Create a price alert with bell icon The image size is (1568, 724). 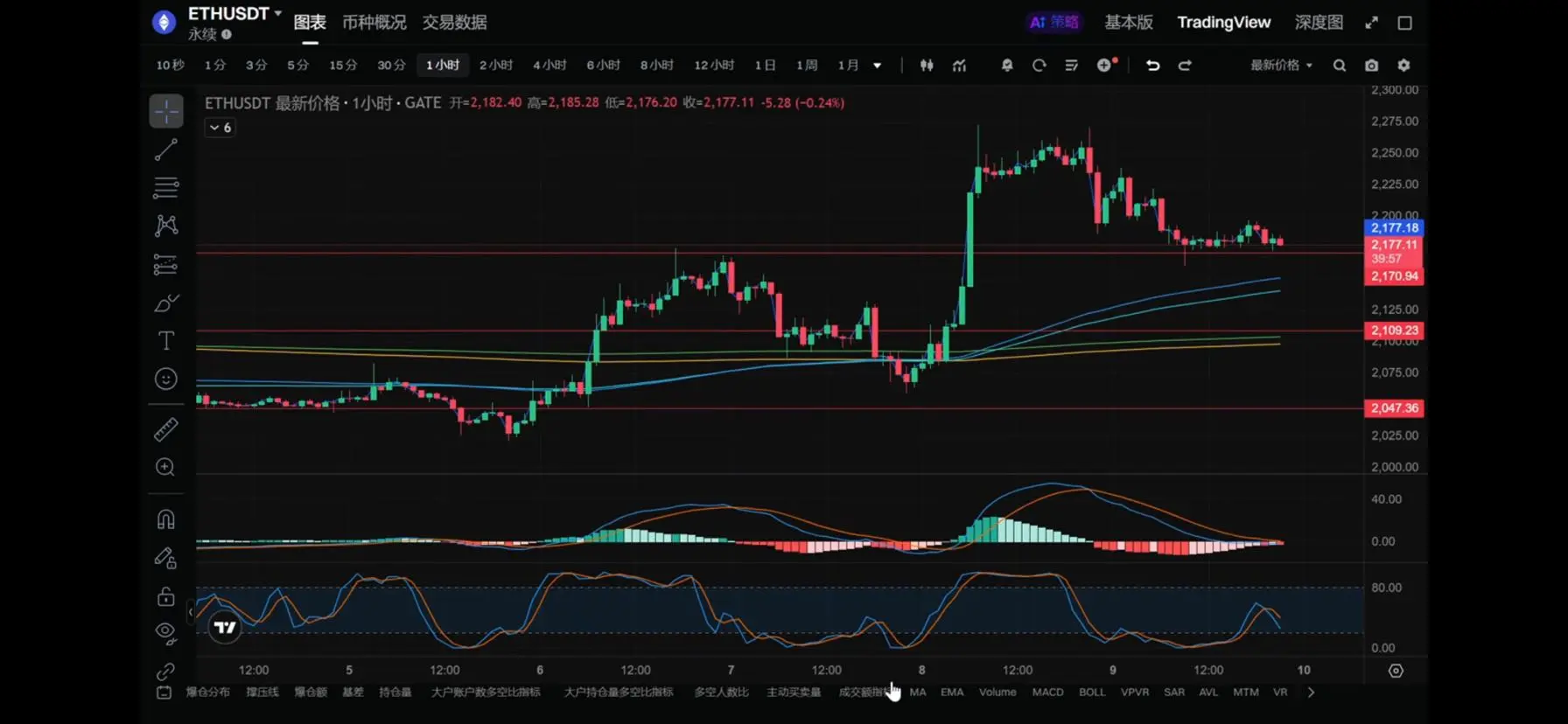(1007, 66)
